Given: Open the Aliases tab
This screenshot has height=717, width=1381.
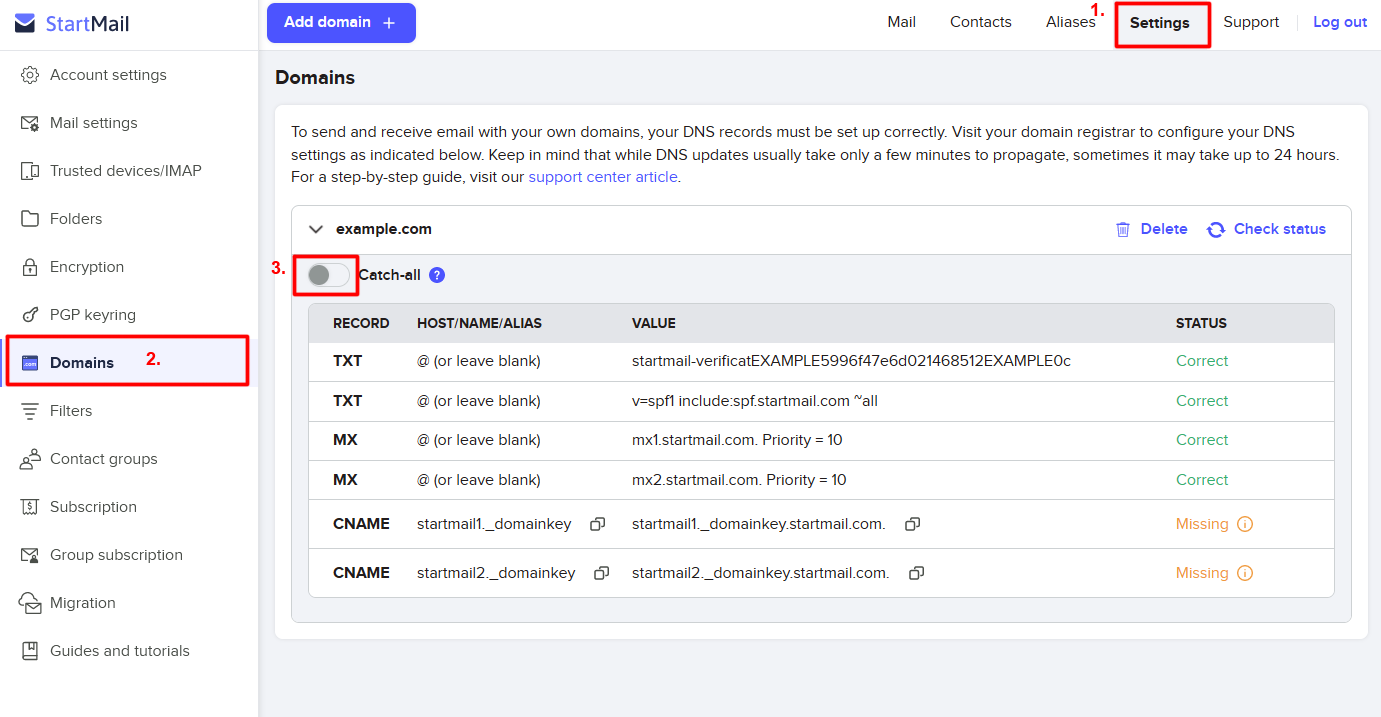Looking at the screenshot, I should click(x=1071, y=22).
